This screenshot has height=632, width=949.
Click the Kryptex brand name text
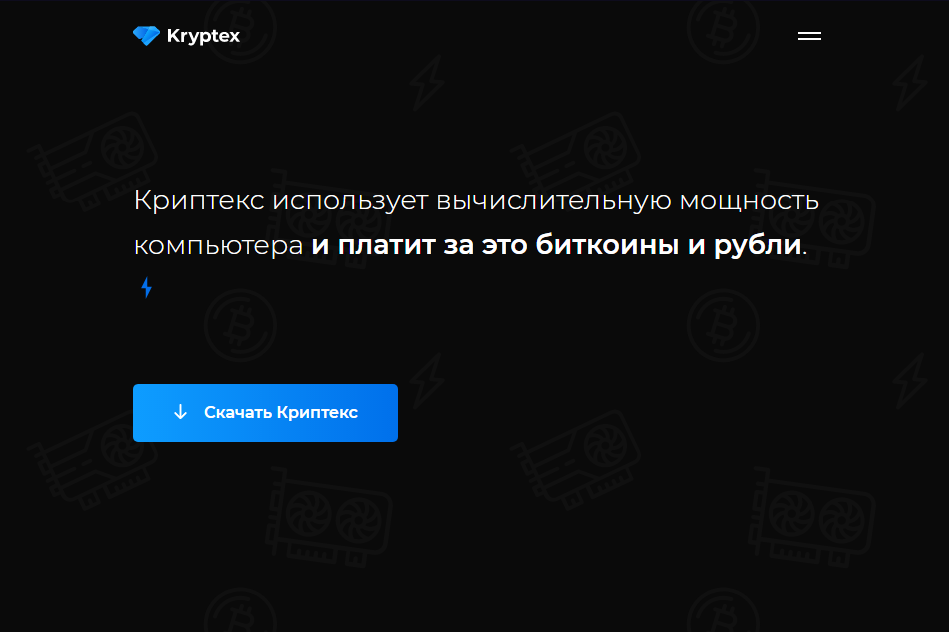tap(203, 36)
